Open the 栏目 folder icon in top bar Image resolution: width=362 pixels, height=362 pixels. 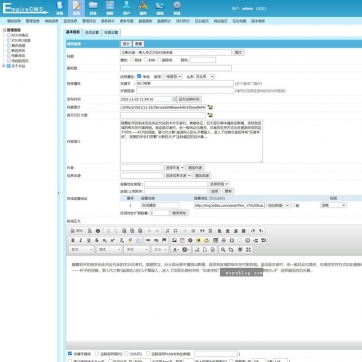pos(93,8)
